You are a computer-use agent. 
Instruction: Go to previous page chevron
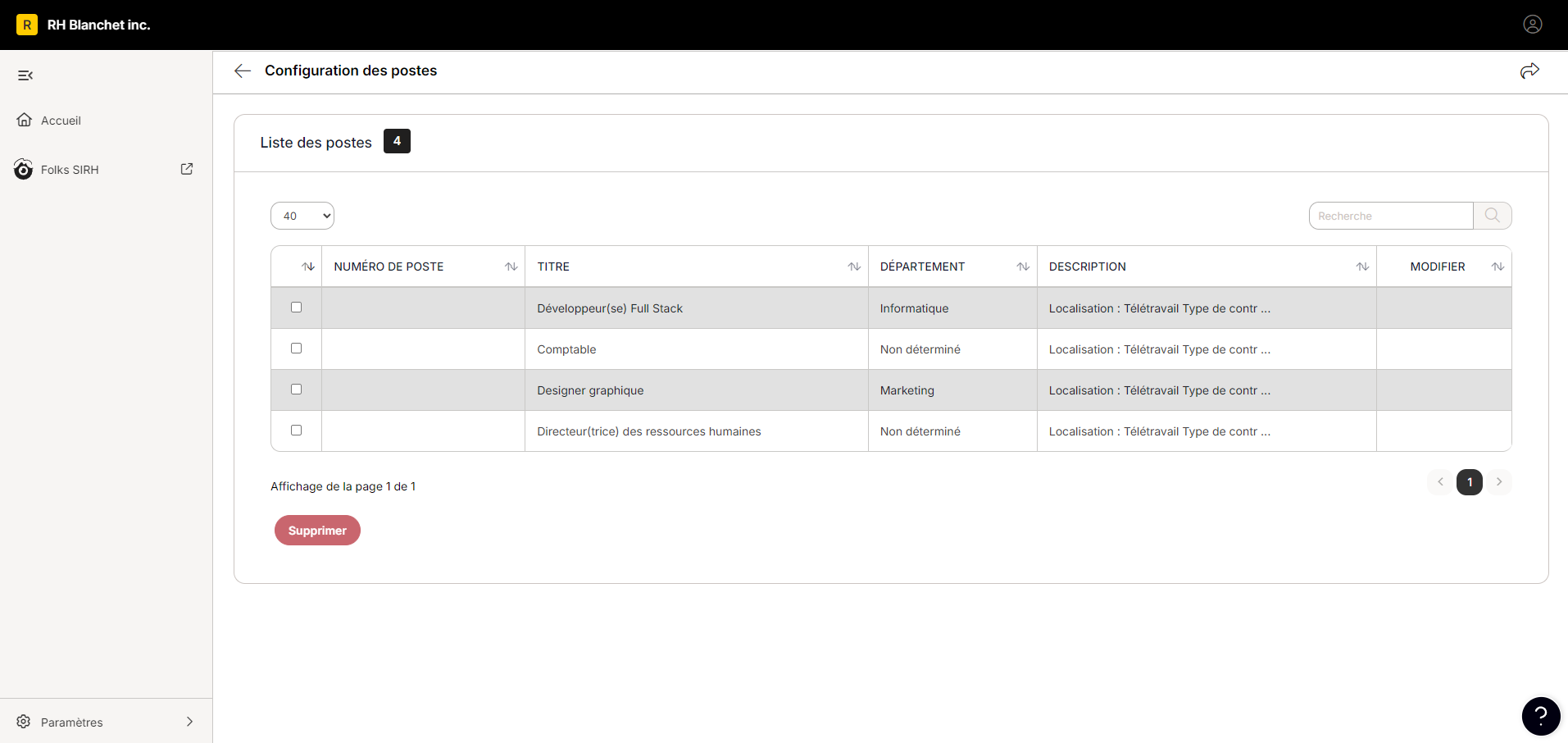pyautogui.click(x=1440, y=482)
